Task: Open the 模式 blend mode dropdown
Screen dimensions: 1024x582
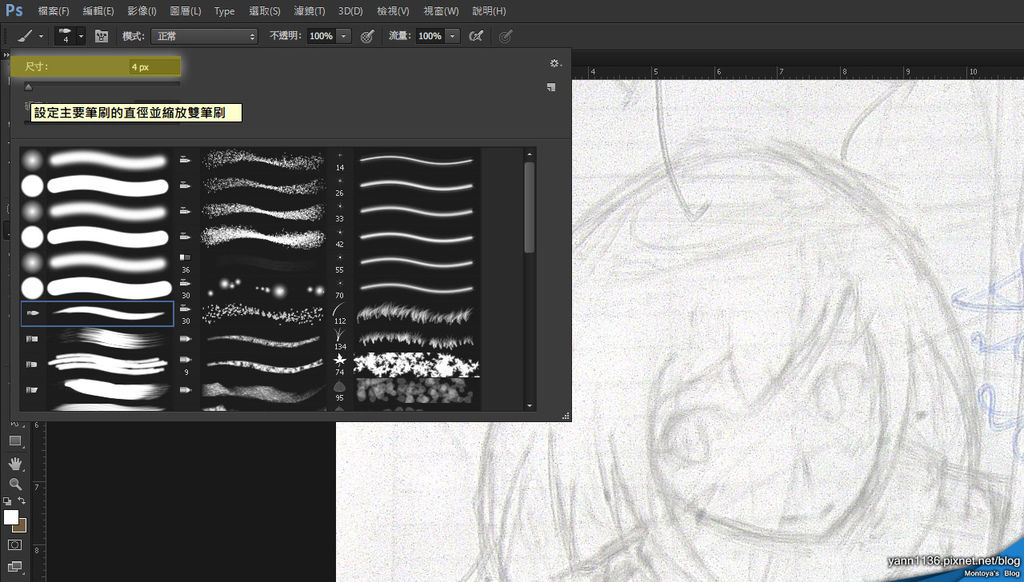Action: pos(204,36)
